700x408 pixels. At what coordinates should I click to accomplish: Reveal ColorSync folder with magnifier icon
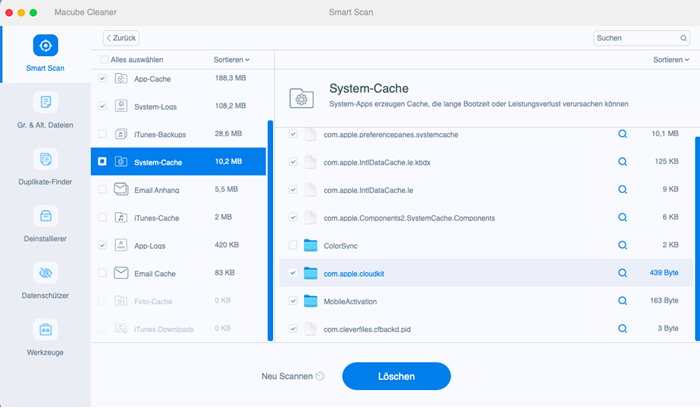[x=622, y=245]
